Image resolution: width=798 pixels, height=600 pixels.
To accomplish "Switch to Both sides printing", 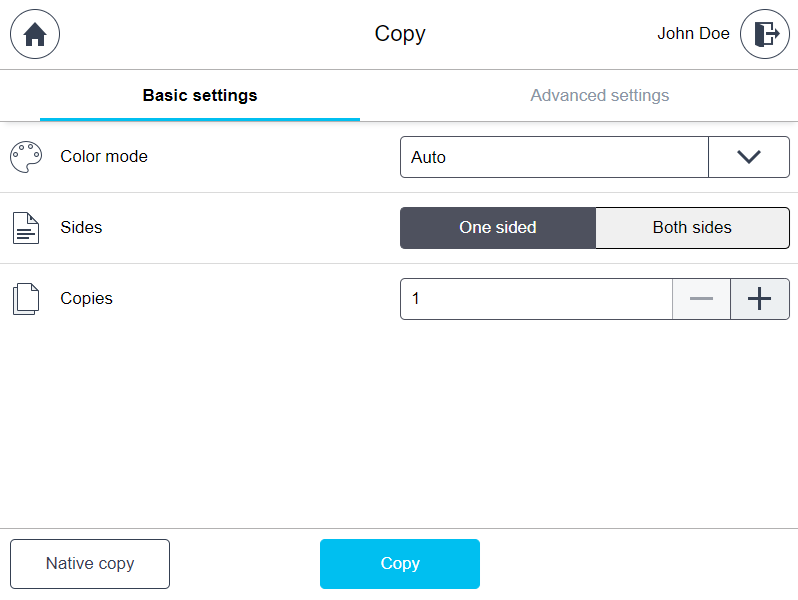I will (692, 228).
